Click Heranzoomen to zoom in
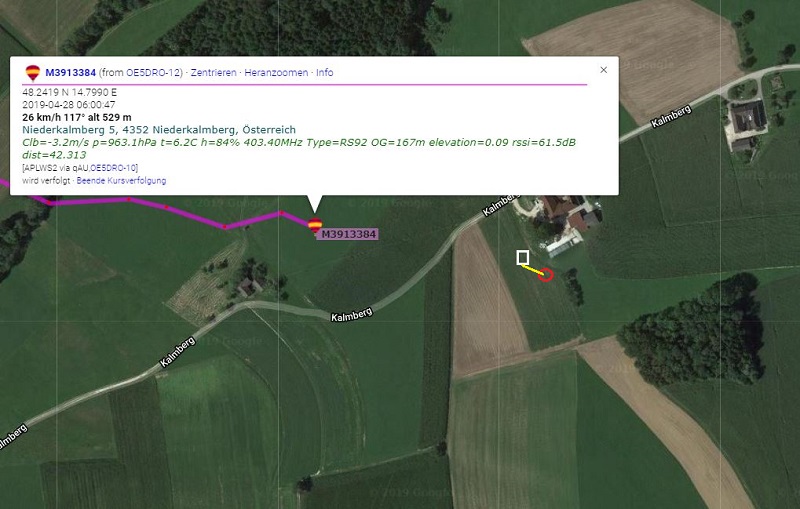Image resolution: width=800 pixels, height=509 pixels. pyautogui.click(x=276, y=72)
